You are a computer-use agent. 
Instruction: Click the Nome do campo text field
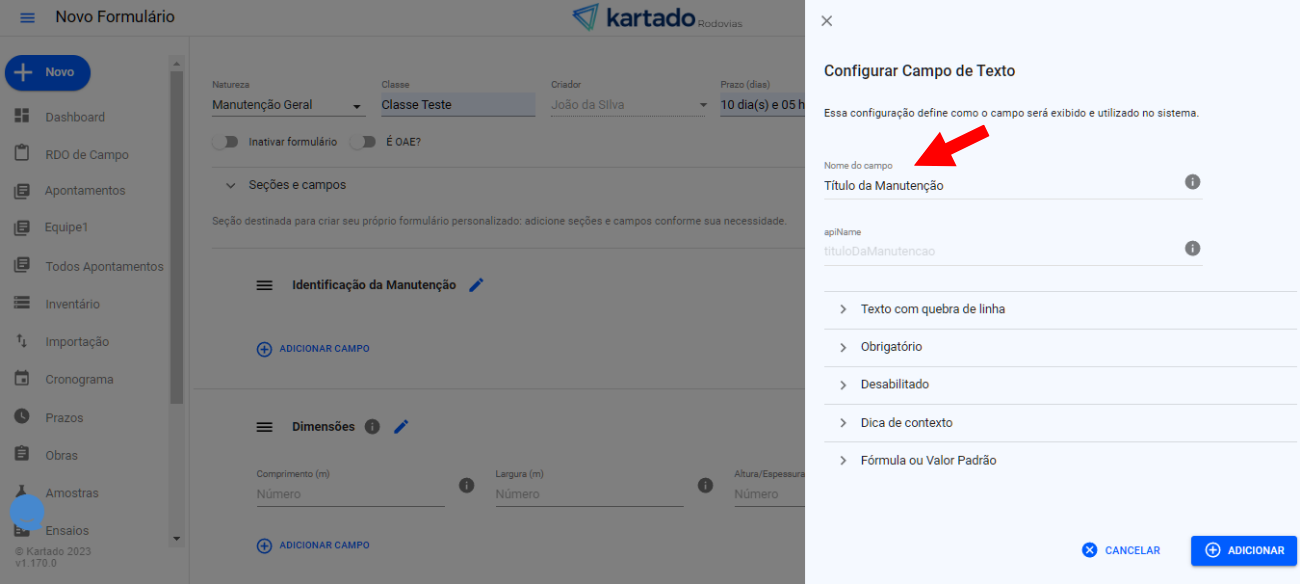(x=1000, y=186)
